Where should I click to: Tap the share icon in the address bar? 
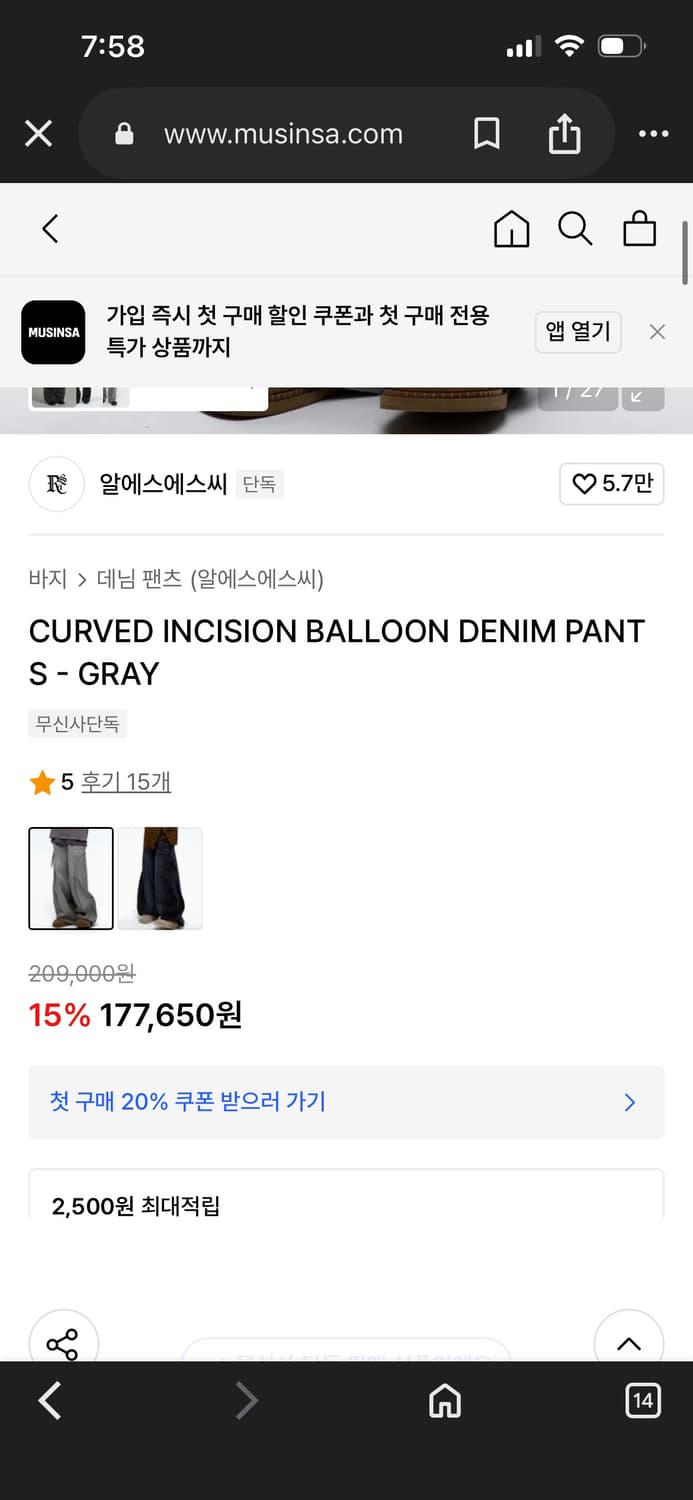tap(565, 133)
